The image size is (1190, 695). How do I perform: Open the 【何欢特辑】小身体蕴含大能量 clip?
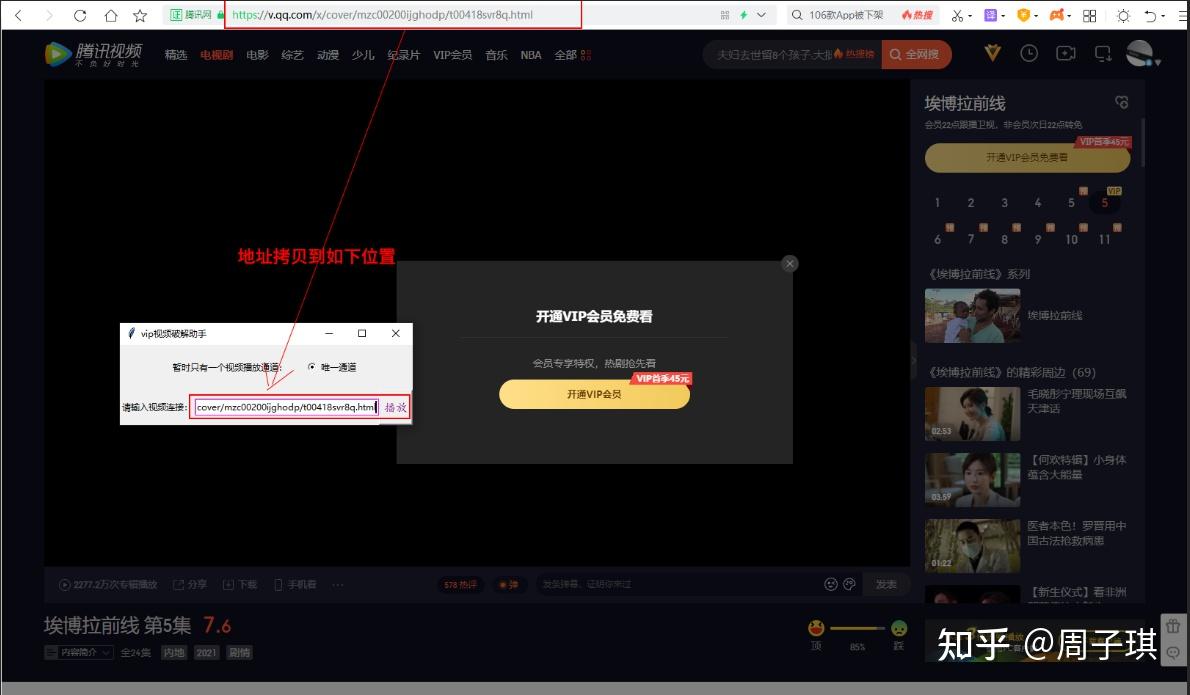coord(972,480)
